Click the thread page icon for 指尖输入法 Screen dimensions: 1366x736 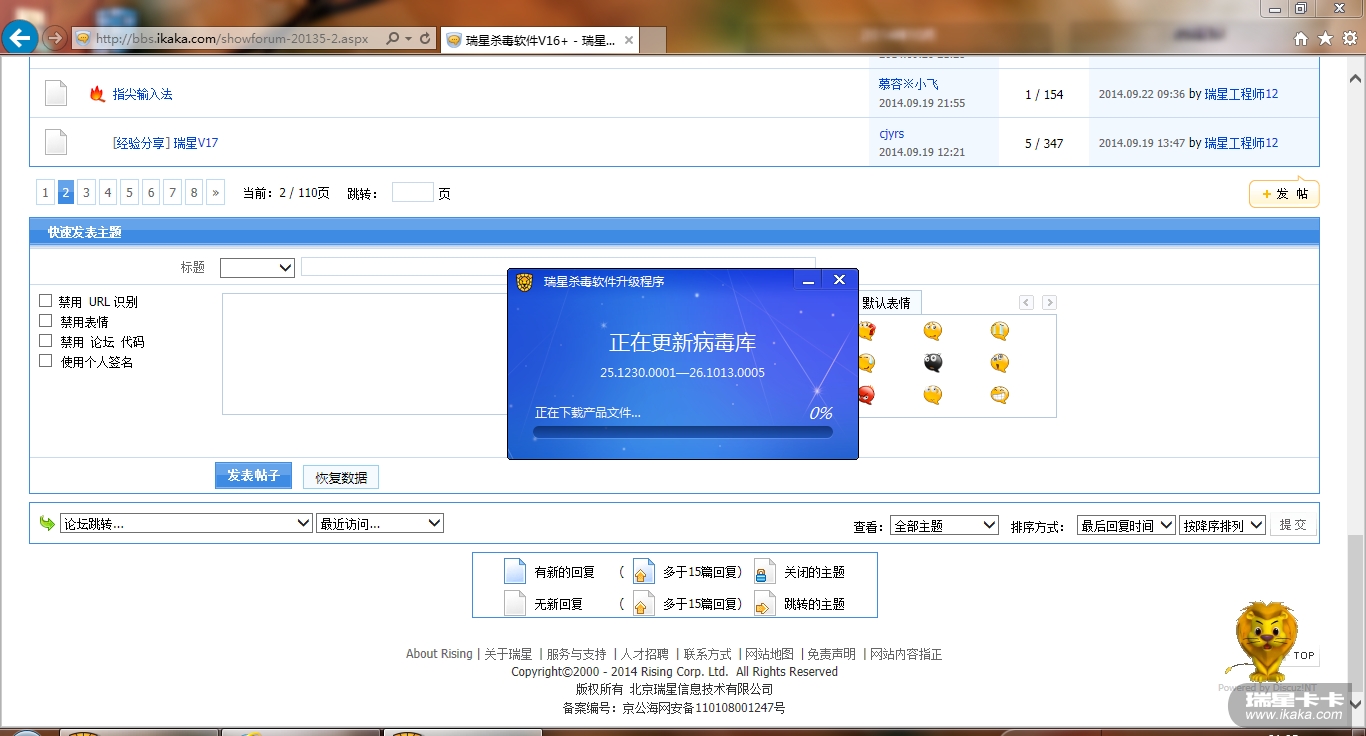[56, 94]
